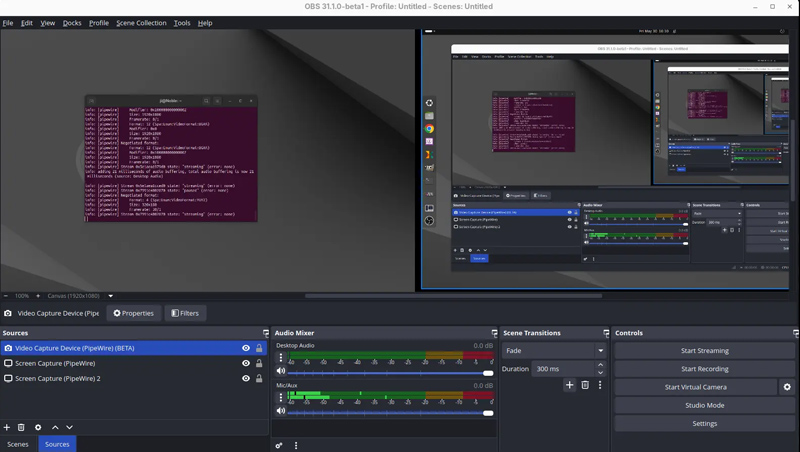Image resolution: width=800 pixels, height=452 pixels.
Task: Open the File menu
Action: [8, 23]
